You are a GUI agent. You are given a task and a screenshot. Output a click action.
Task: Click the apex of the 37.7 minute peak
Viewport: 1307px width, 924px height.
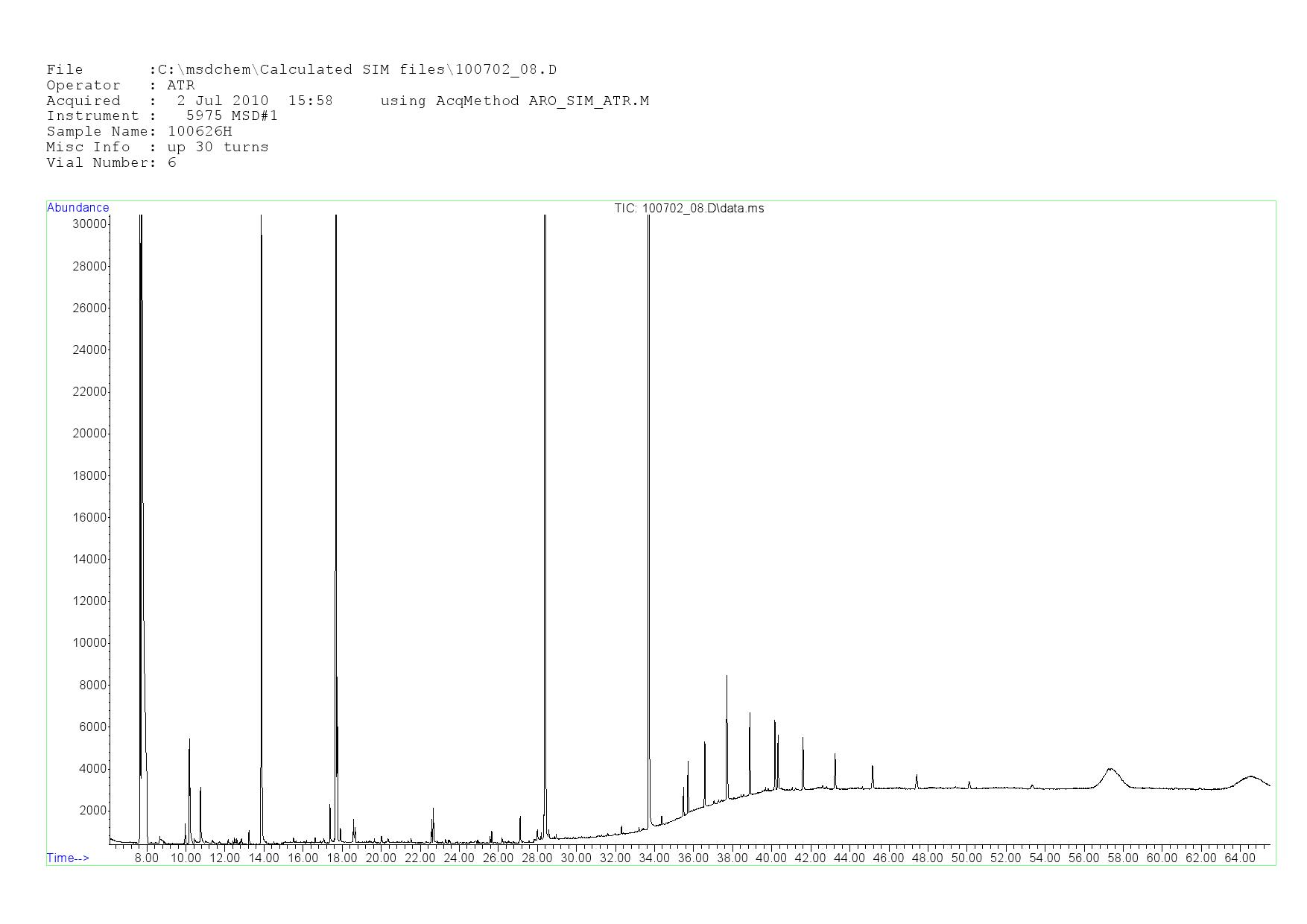click(727, 677)
